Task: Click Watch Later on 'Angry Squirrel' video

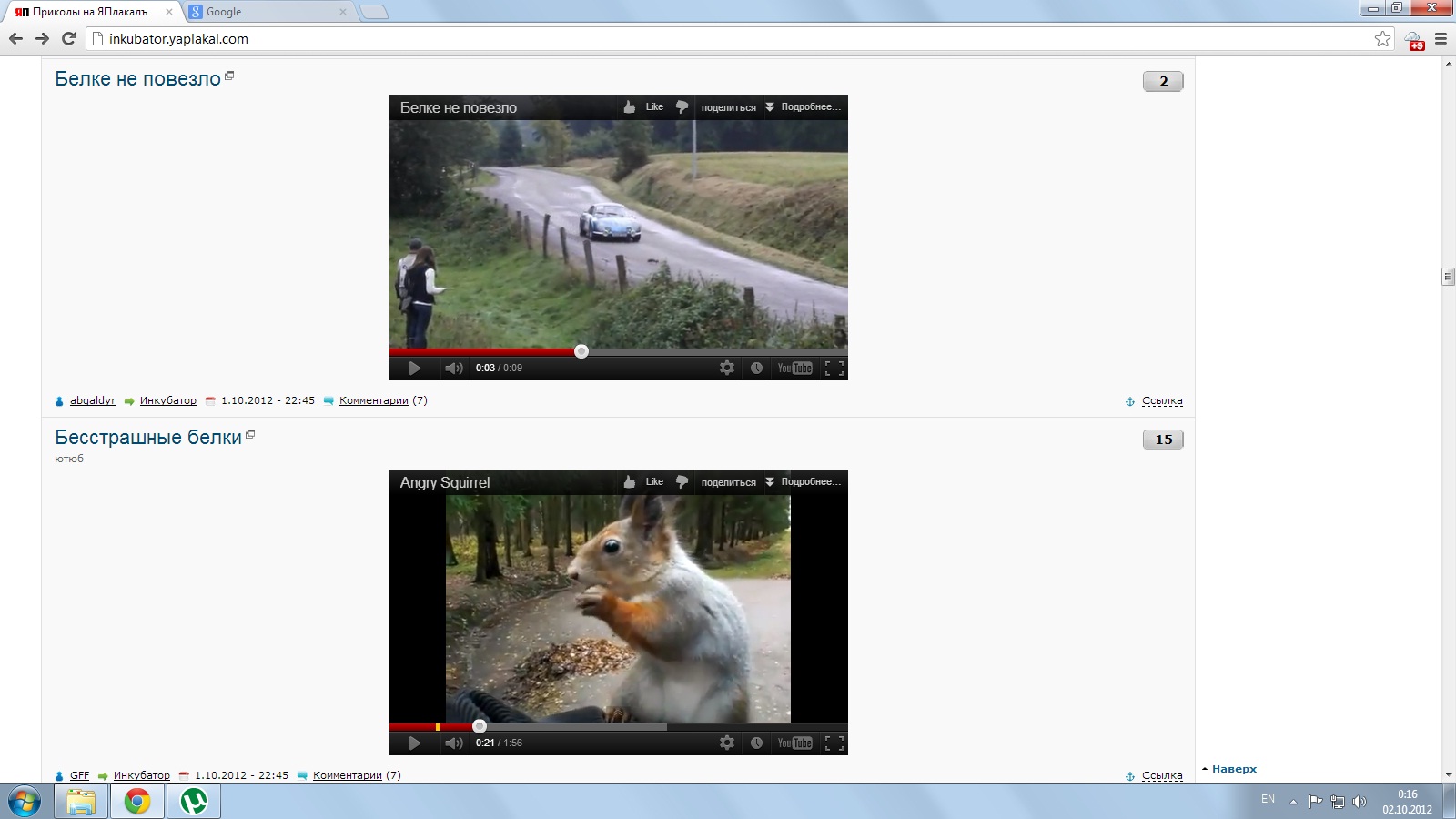Action: tap(756, 743)
